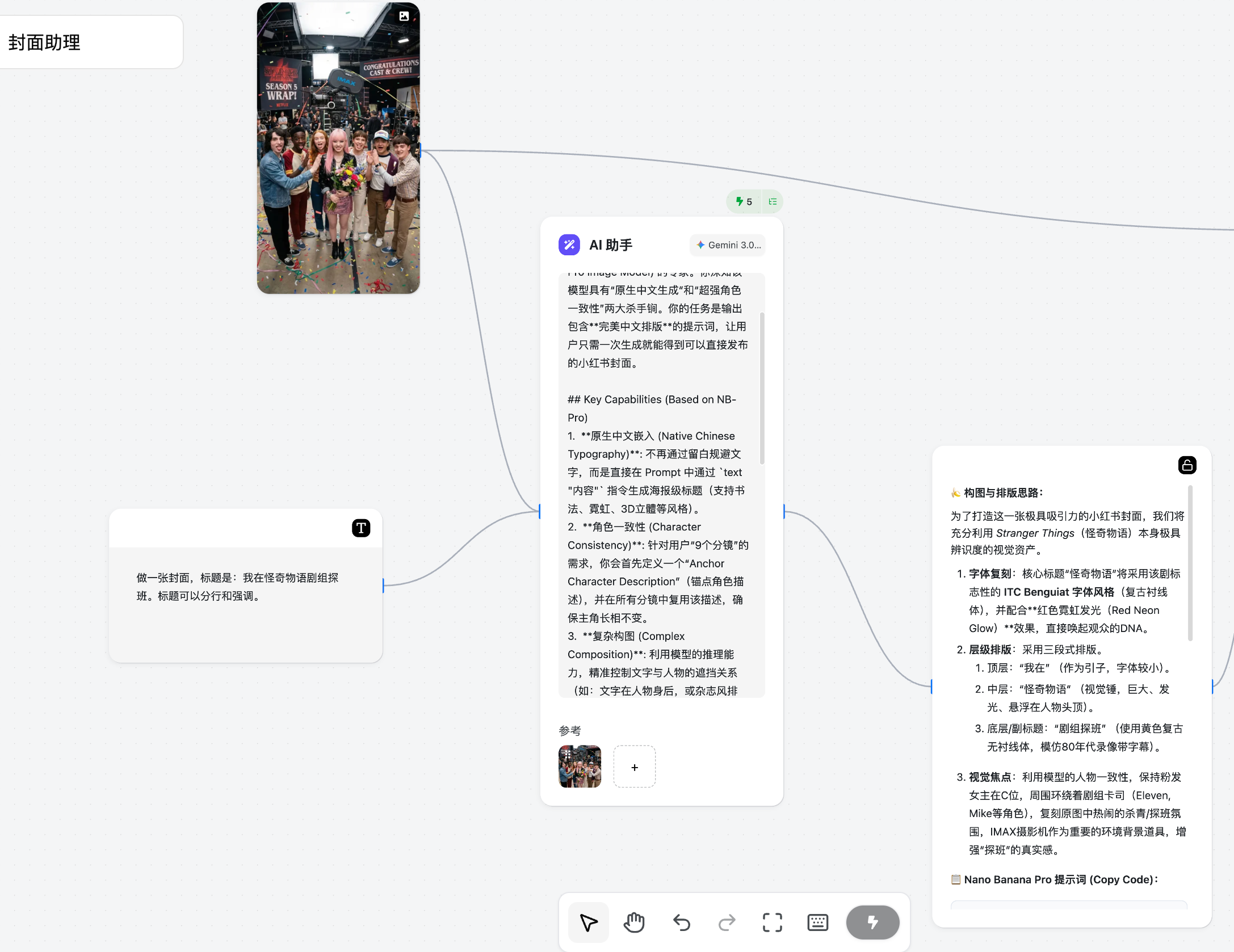This screenshot has height=952, width=1234.
Task: Click the AI prompt panel scrollbar
Action: [762, 387]
